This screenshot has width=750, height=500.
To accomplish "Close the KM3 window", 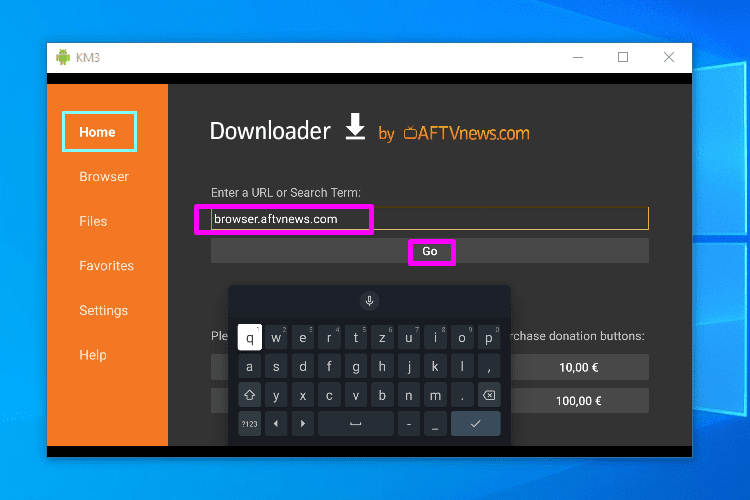I will (669, 57).
